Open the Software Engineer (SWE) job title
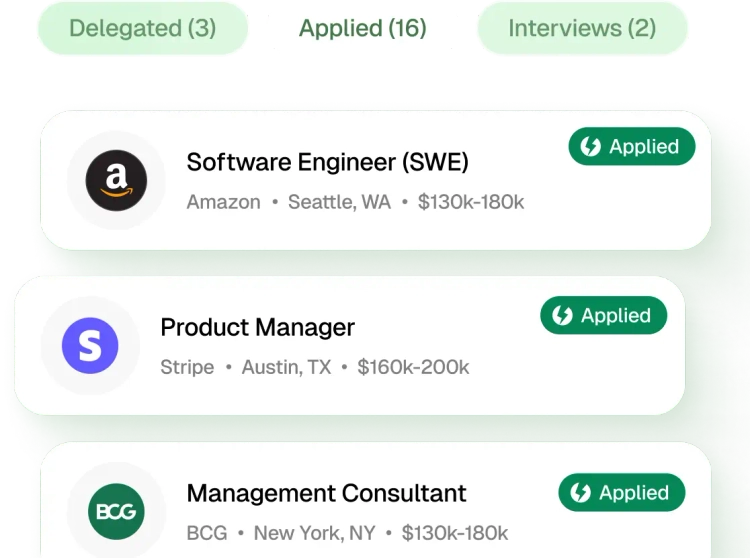Screen dimensions: 750x558 point(327,162)
